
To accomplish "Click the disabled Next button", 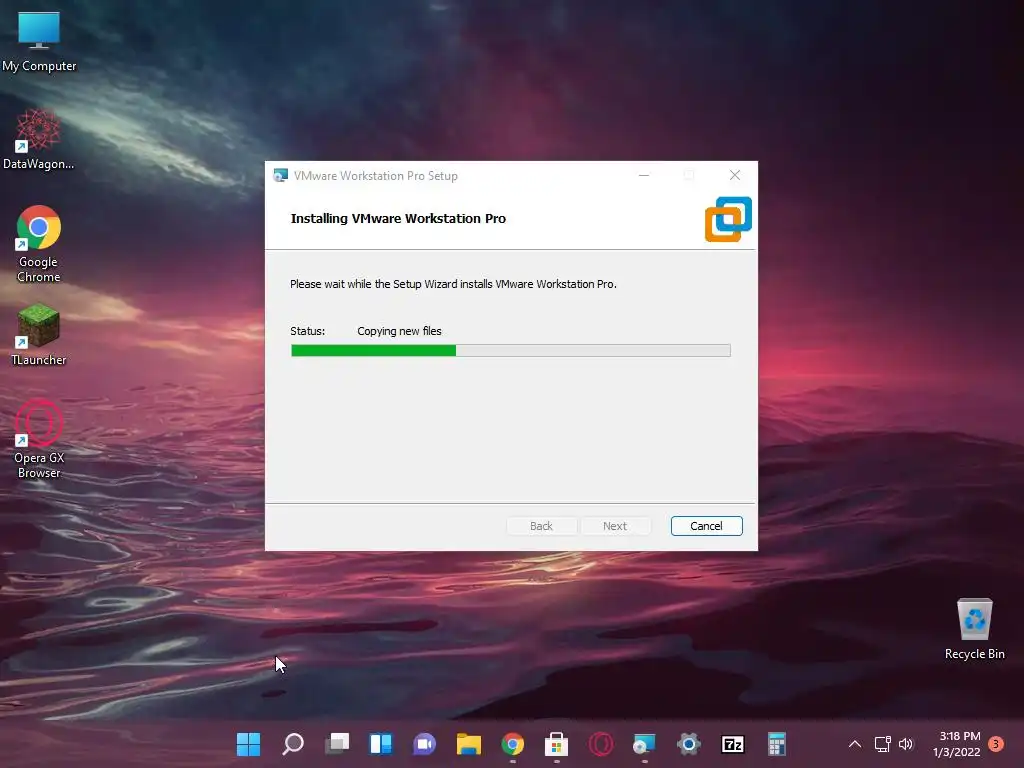I will pos(615,526).
